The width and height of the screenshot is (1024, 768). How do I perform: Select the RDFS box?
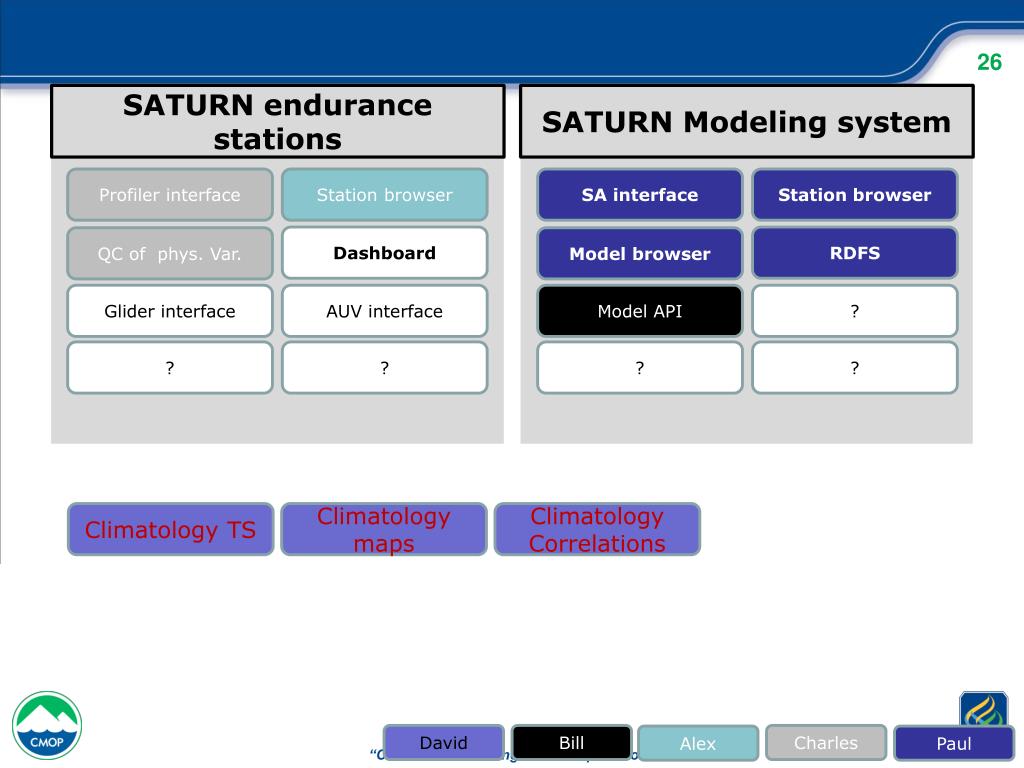coord(855,253)
